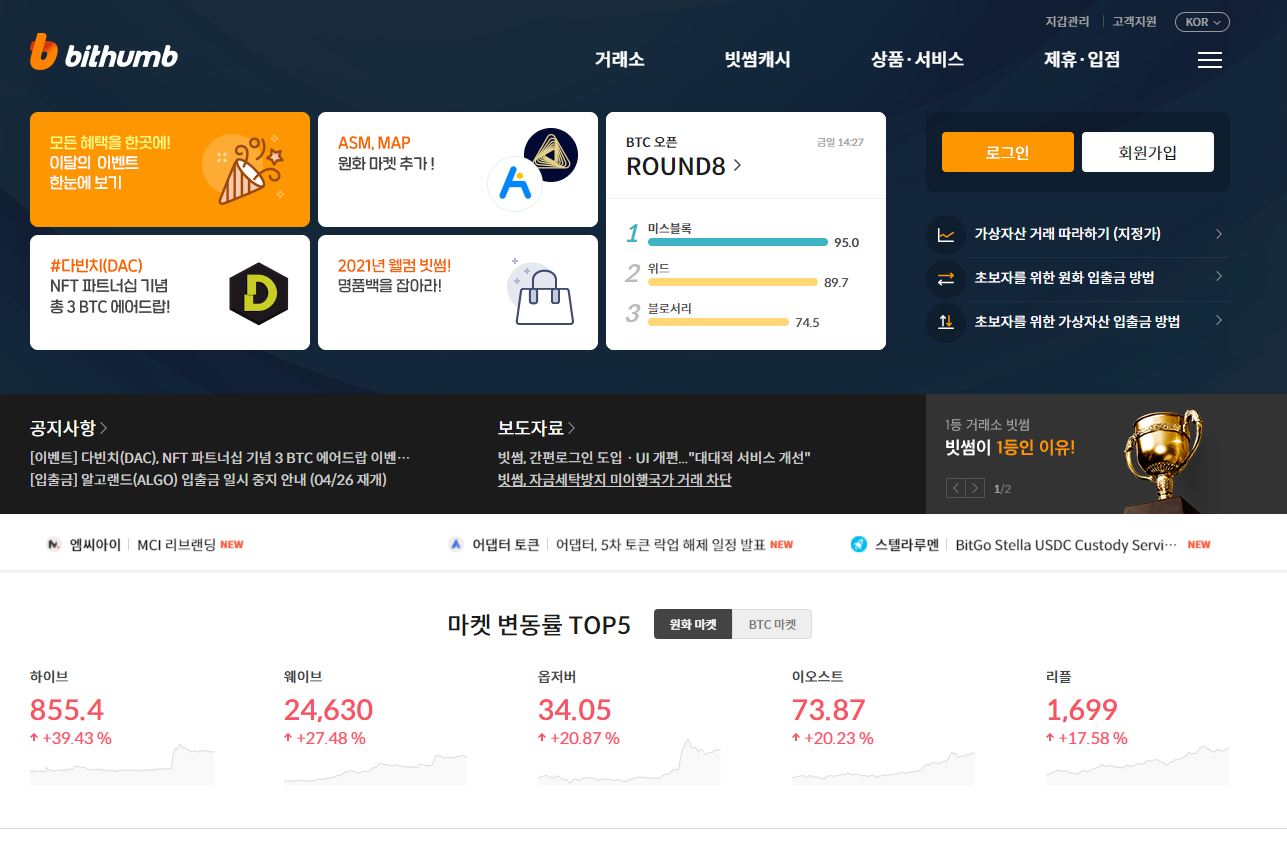Viewport: 1287px width, 845px height.
Task: Go to next banner slide arrow
Action: [975, 488]
